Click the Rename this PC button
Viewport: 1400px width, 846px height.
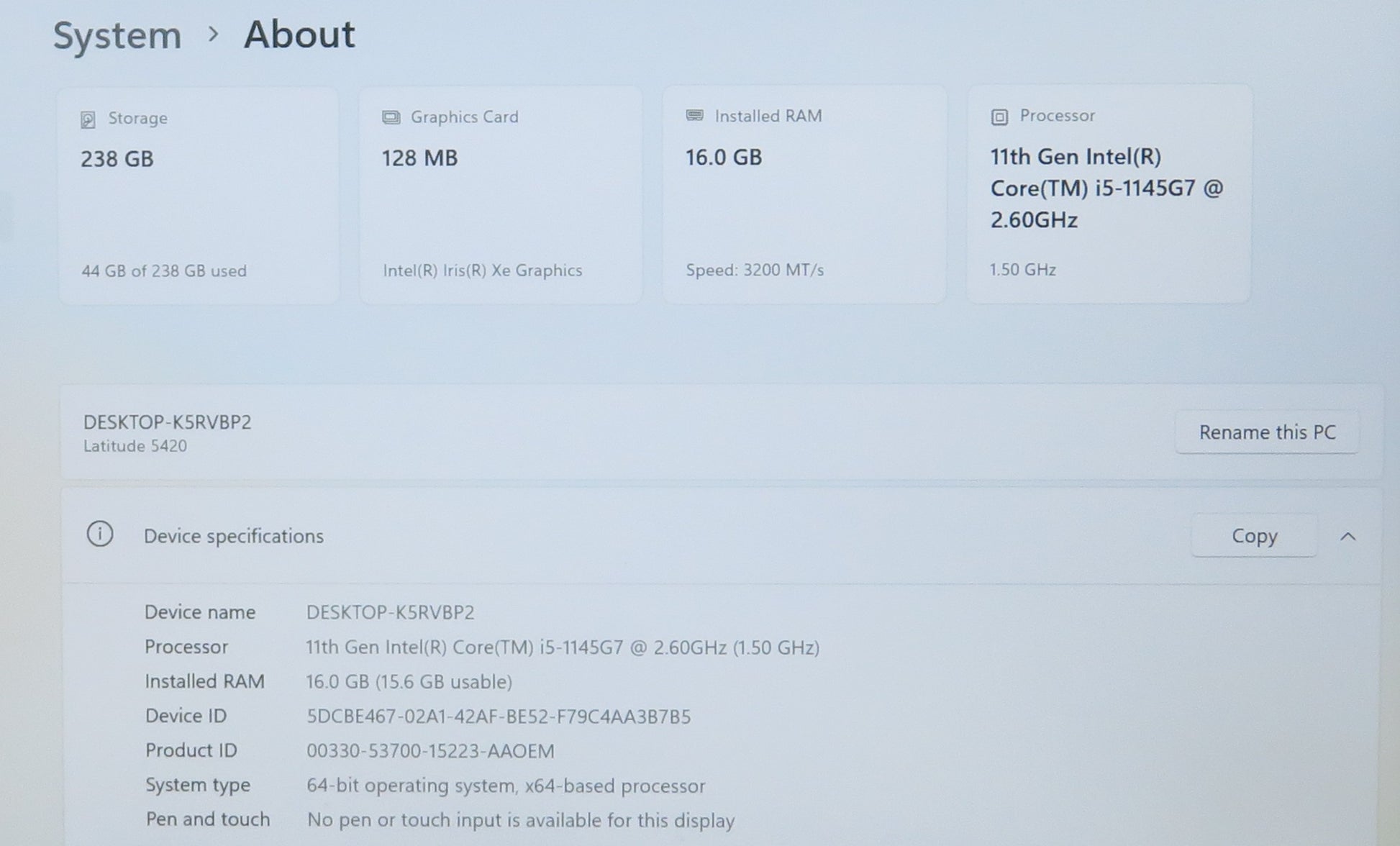(1266, 432)
